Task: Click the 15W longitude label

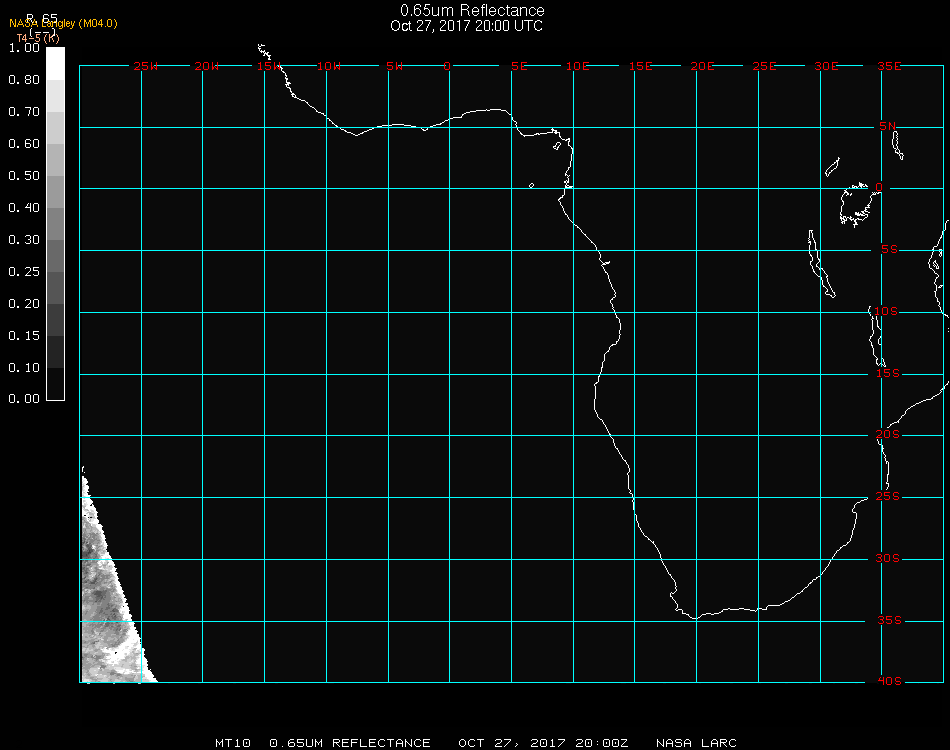Action: click(x=268, y=66)
